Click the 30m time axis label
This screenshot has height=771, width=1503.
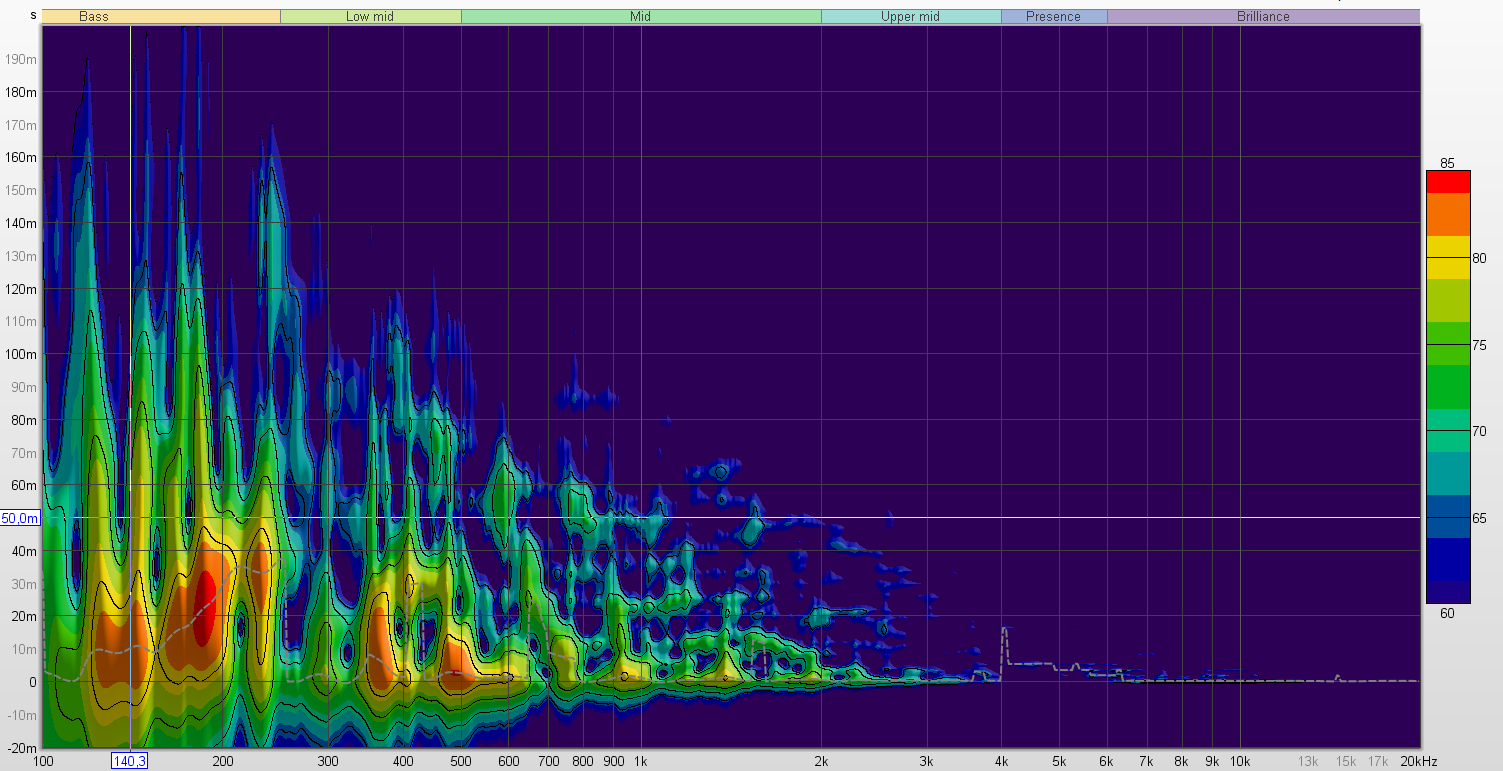(x=25, y=584)
